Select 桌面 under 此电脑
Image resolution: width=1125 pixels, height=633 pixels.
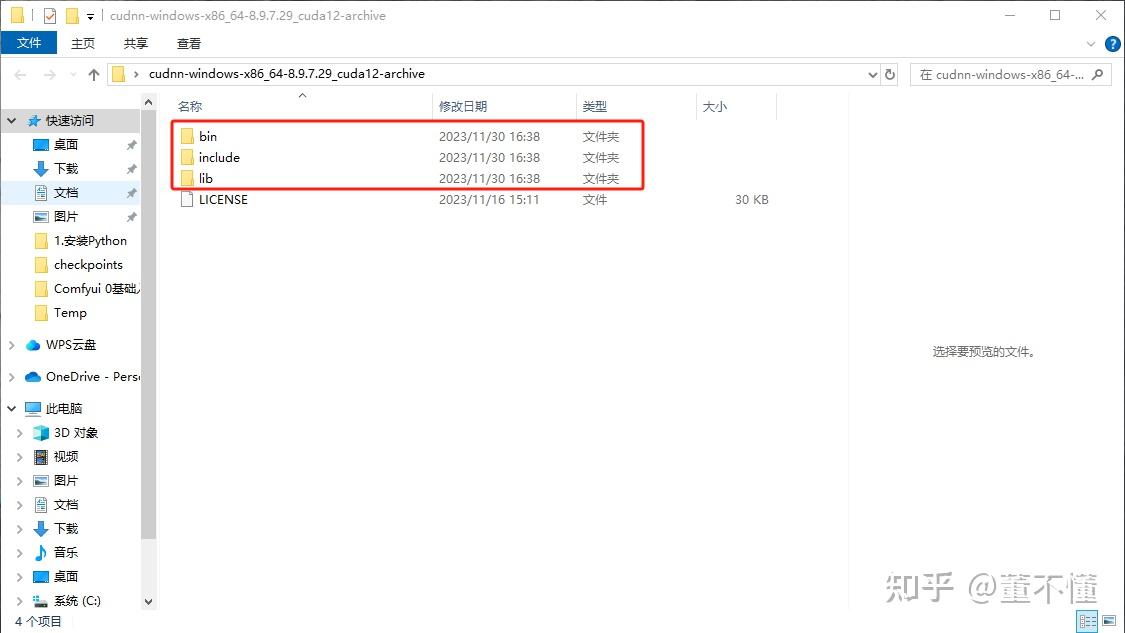(x=66, y=576)
